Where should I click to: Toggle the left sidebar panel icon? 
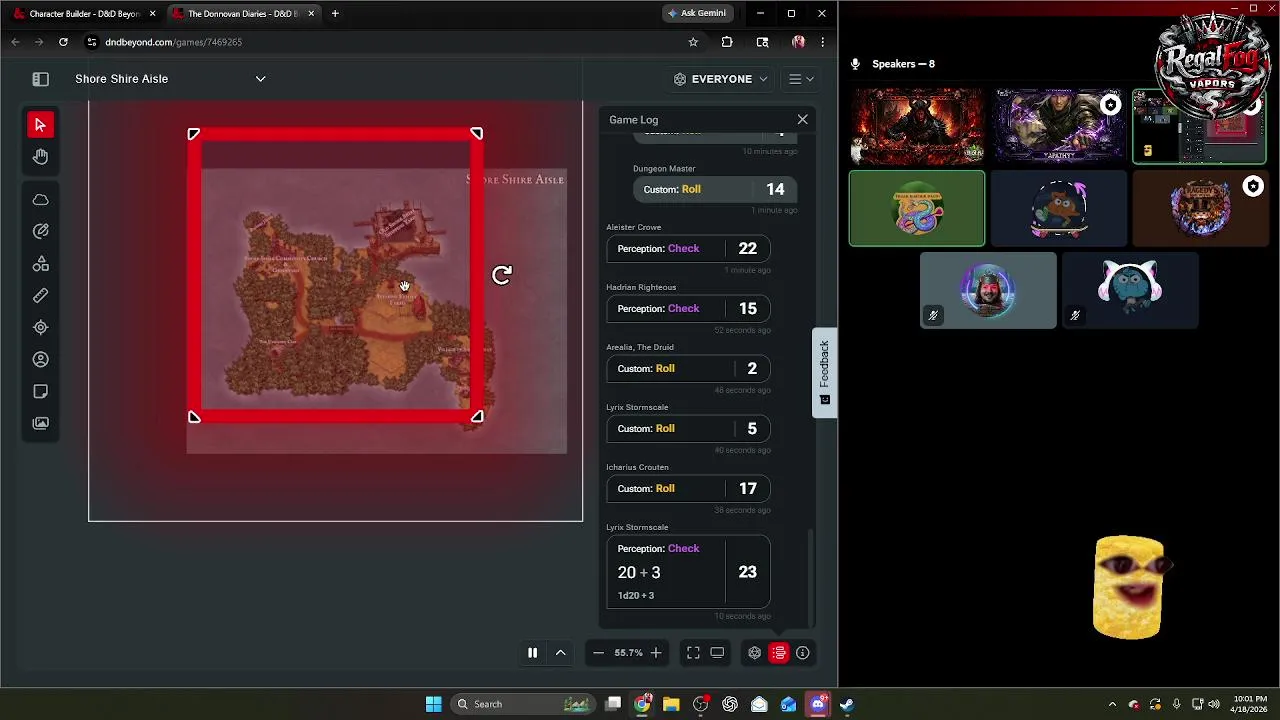click(x=40, y=79)
